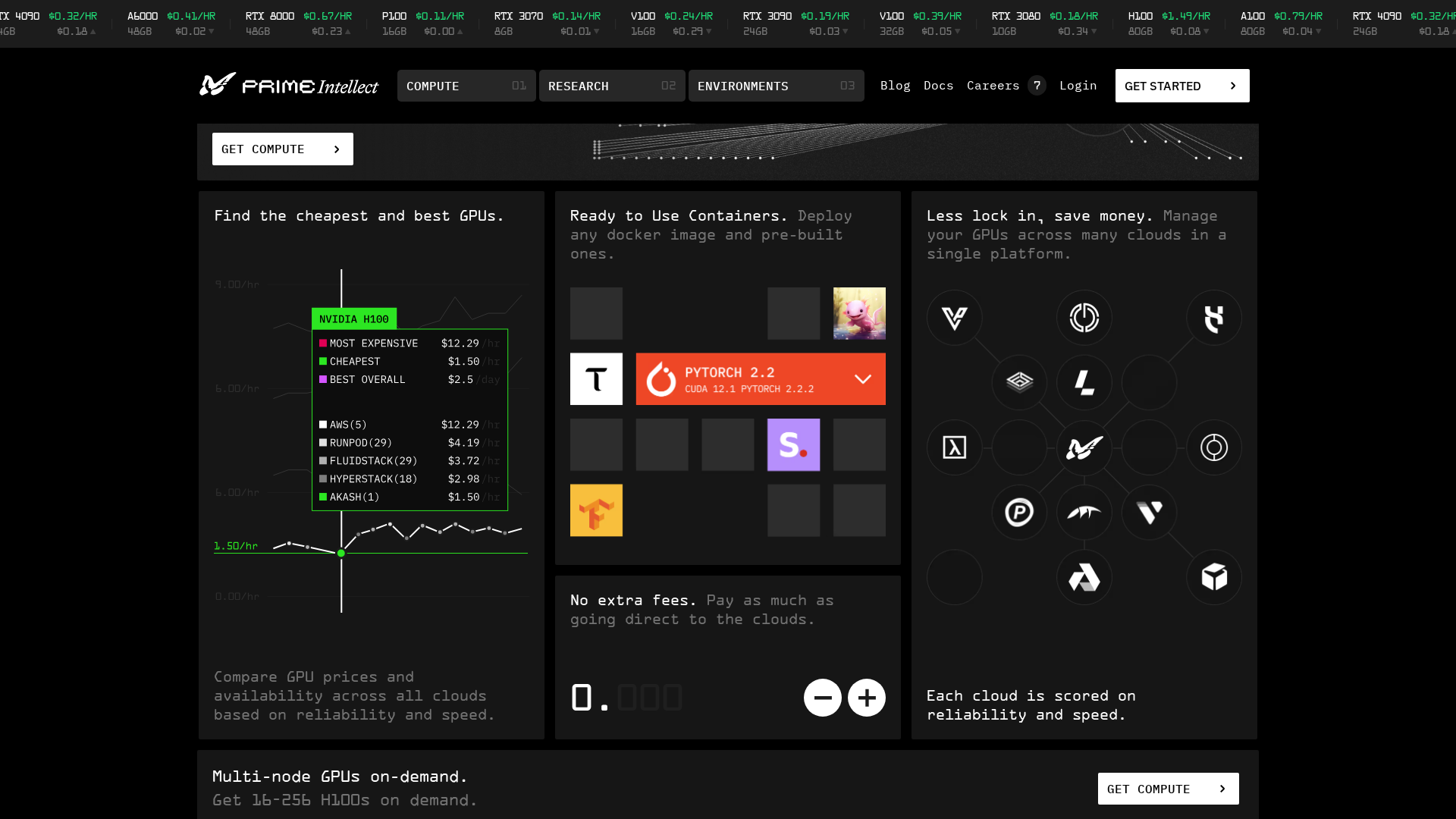Click the GET STARTED button
The height and width of the screenshot is (819, 1456).
pyautogui.click(x=1181, y=86)
